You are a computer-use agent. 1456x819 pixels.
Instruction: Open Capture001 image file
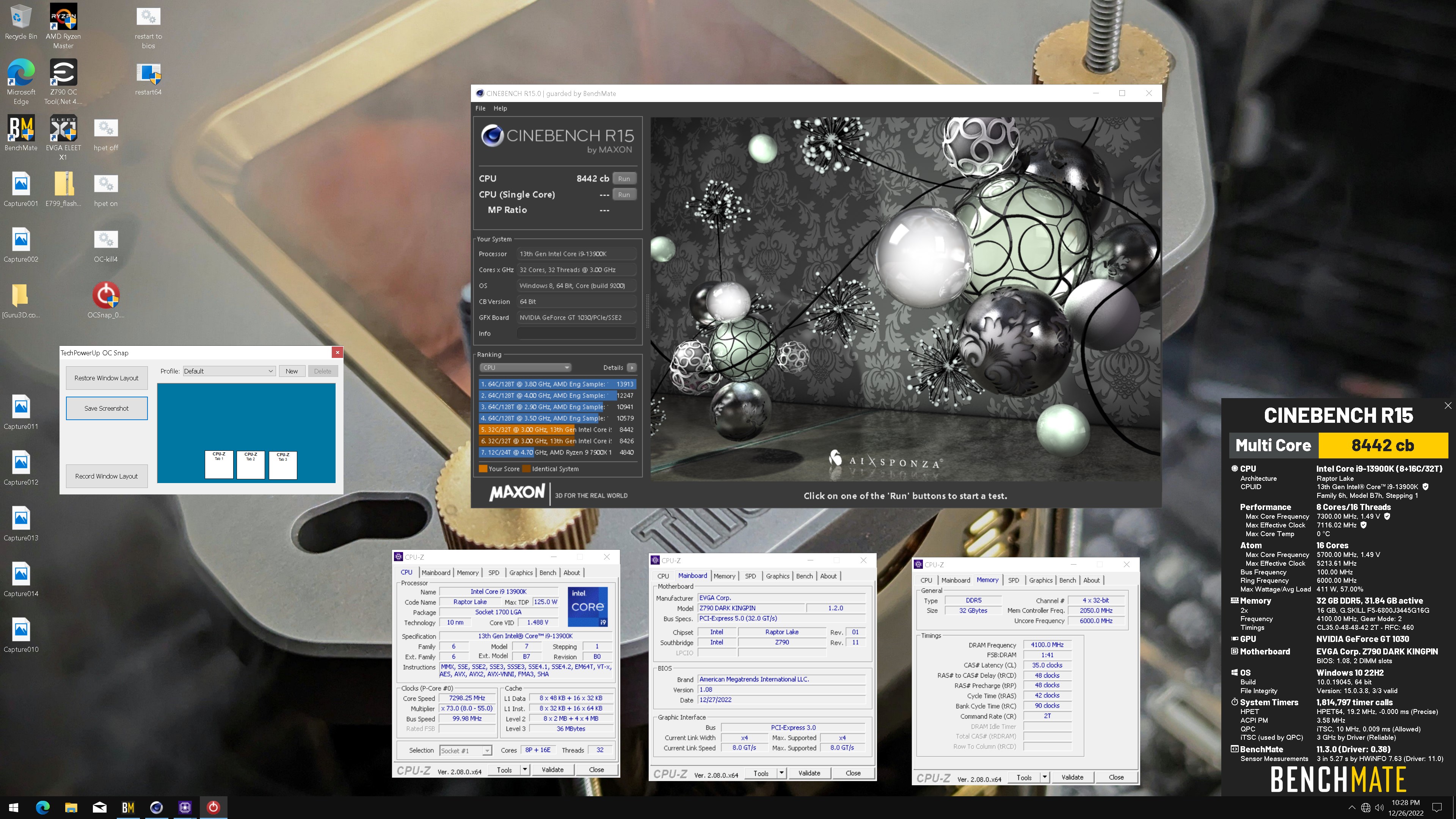click(x=21, y=189)
